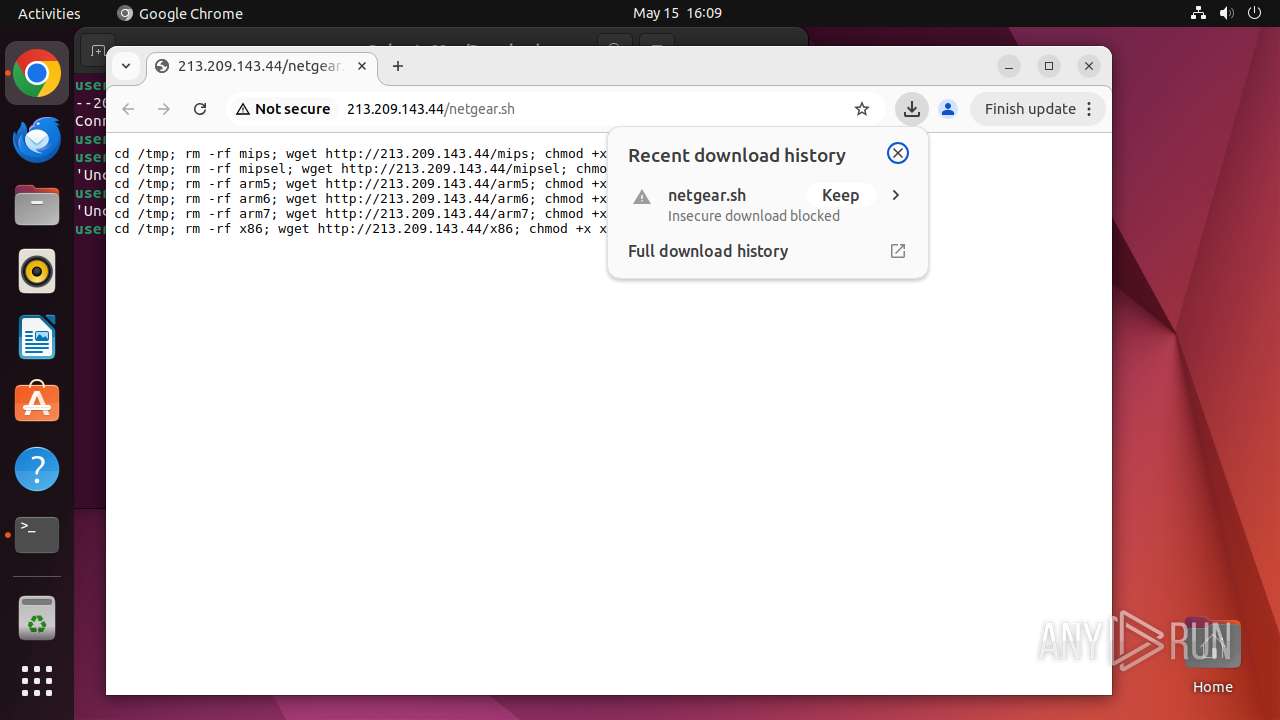This screenshot has height=720, width=1280.
Task: Click the browser forward arrow
Action: point(164,109)
